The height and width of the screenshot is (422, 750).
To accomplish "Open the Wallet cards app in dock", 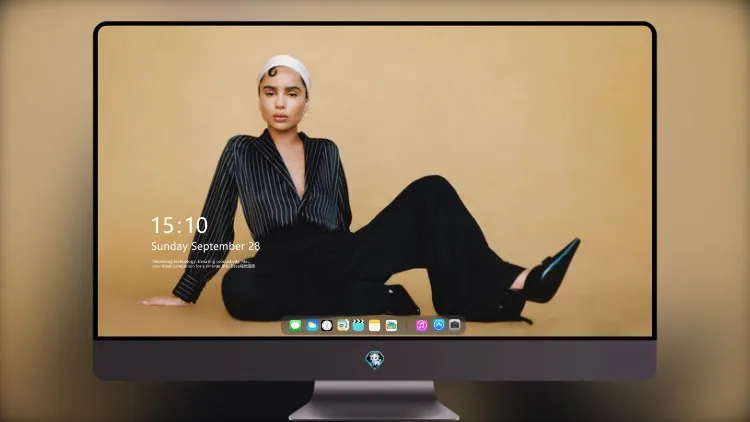I will [391, 325].
